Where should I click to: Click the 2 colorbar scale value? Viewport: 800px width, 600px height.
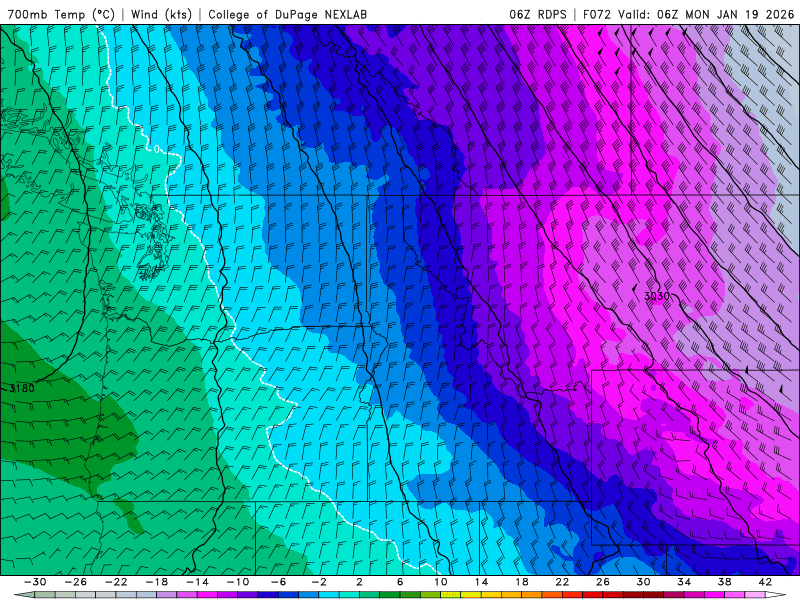[x=359, y=582]
